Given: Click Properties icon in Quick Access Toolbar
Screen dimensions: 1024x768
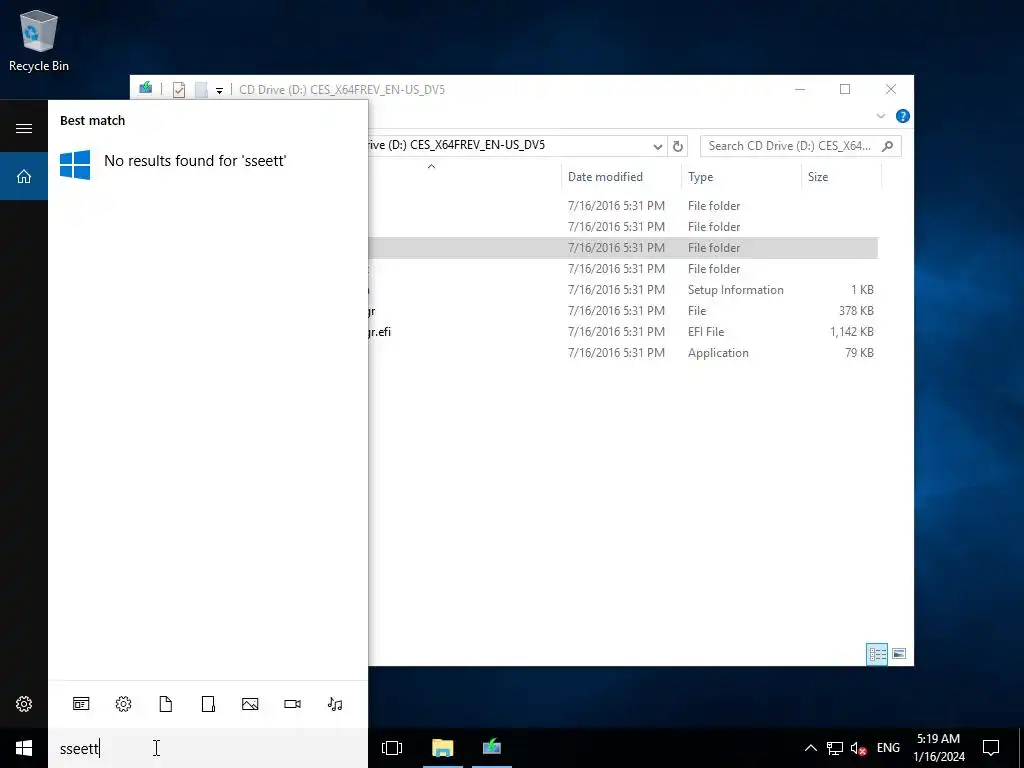Looking at the screenshot, I should (179, 89).
